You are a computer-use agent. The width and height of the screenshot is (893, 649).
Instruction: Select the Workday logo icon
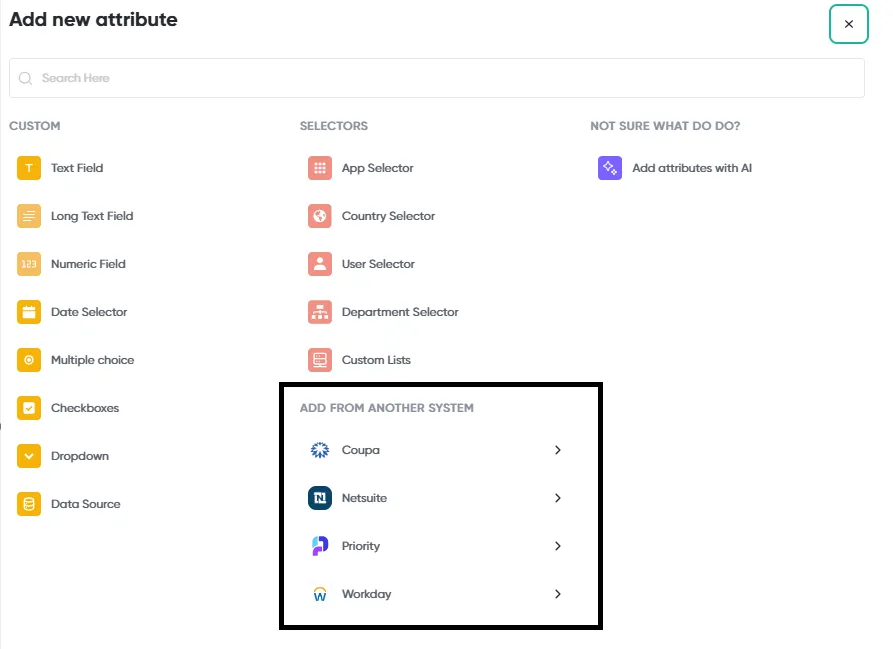tap(319, 594)
